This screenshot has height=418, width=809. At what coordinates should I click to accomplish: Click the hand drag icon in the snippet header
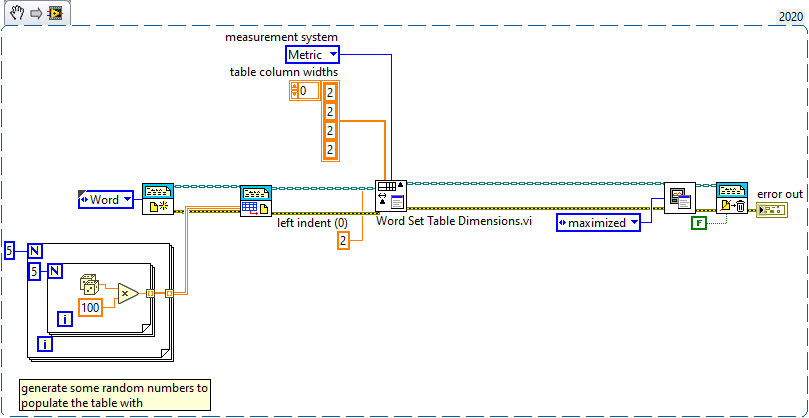(18, 11)
